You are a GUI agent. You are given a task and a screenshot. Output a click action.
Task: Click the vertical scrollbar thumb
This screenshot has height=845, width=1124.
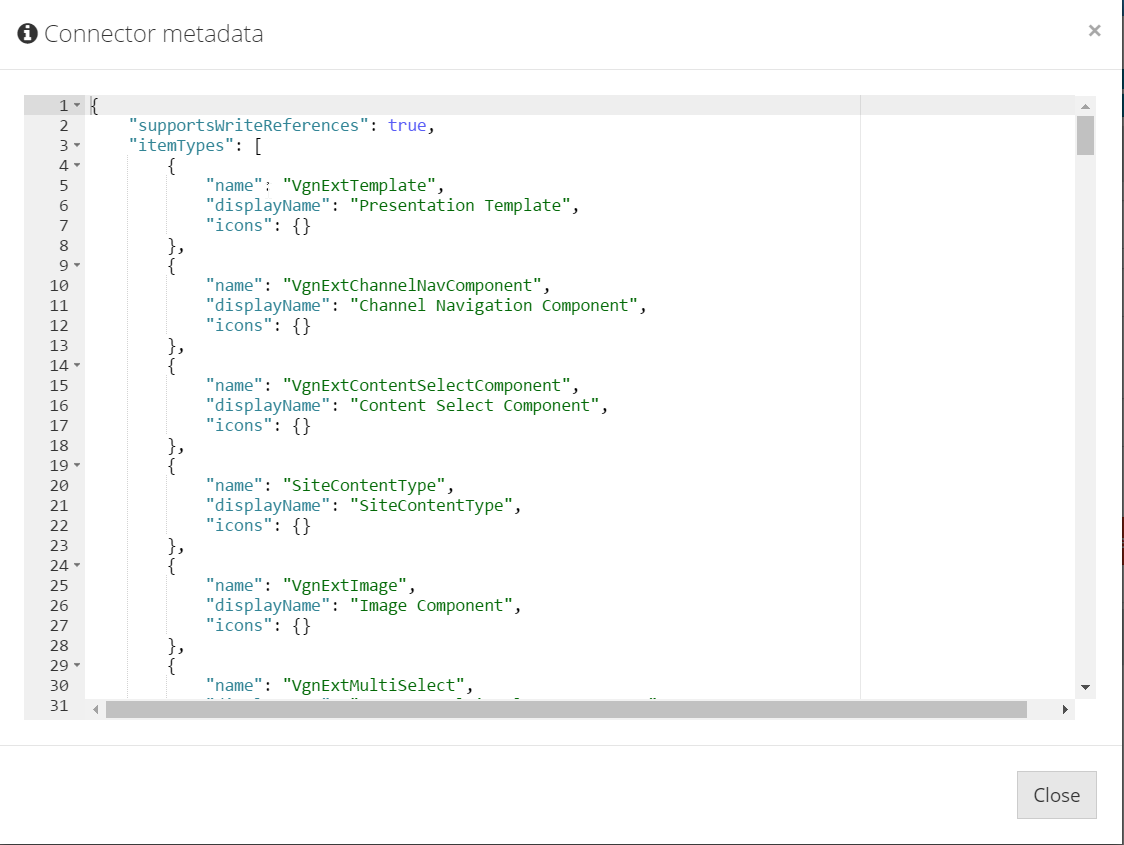pos(1085,135)
